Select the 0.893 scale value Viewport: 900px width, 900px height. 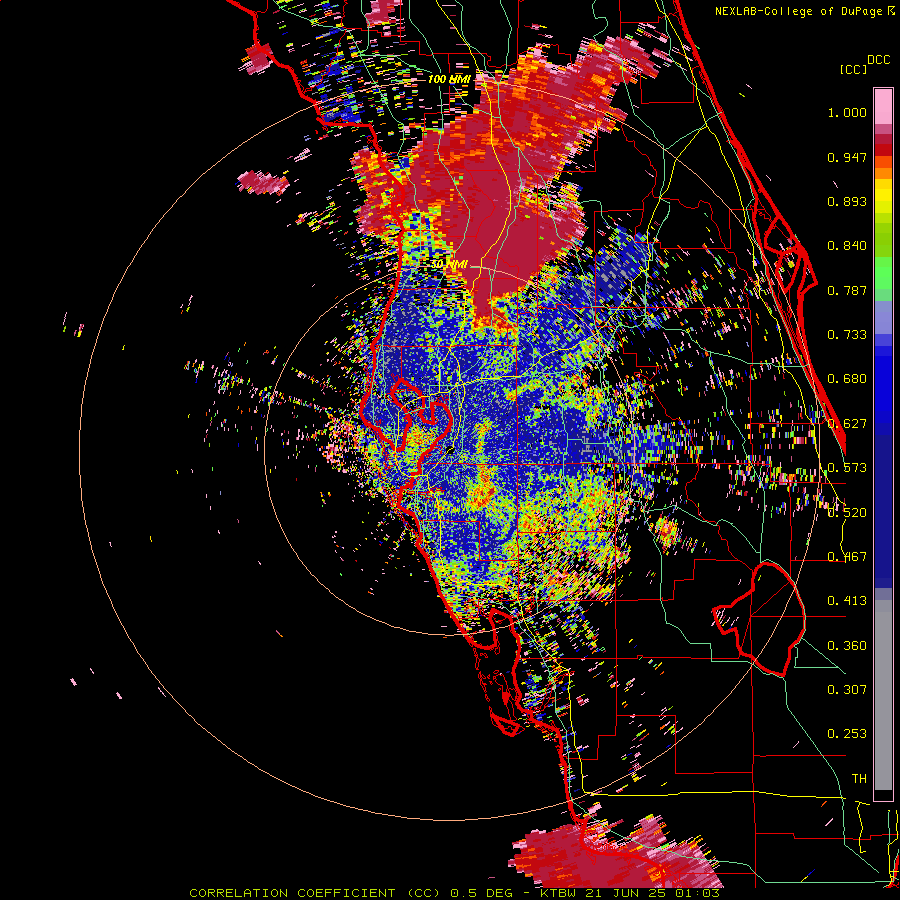[847, 201]
